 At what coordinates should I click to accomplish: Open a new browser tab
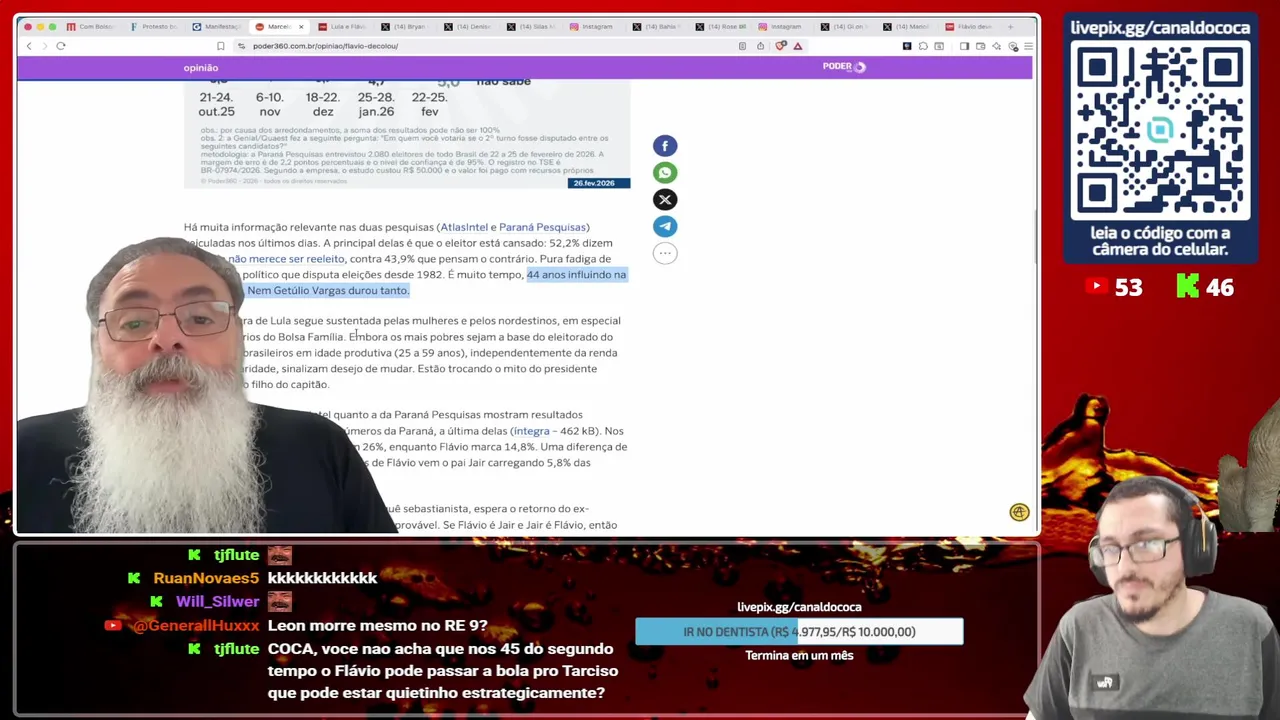pyautogui.click(x=1010, y=26)
